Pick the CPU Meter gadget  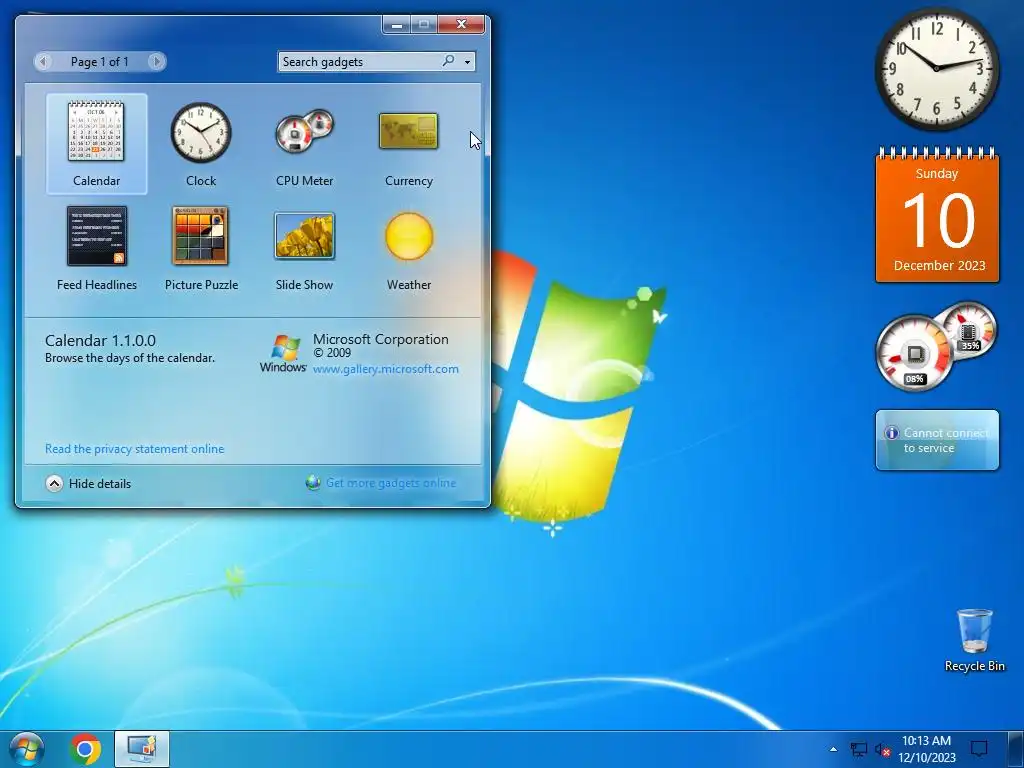304,131
